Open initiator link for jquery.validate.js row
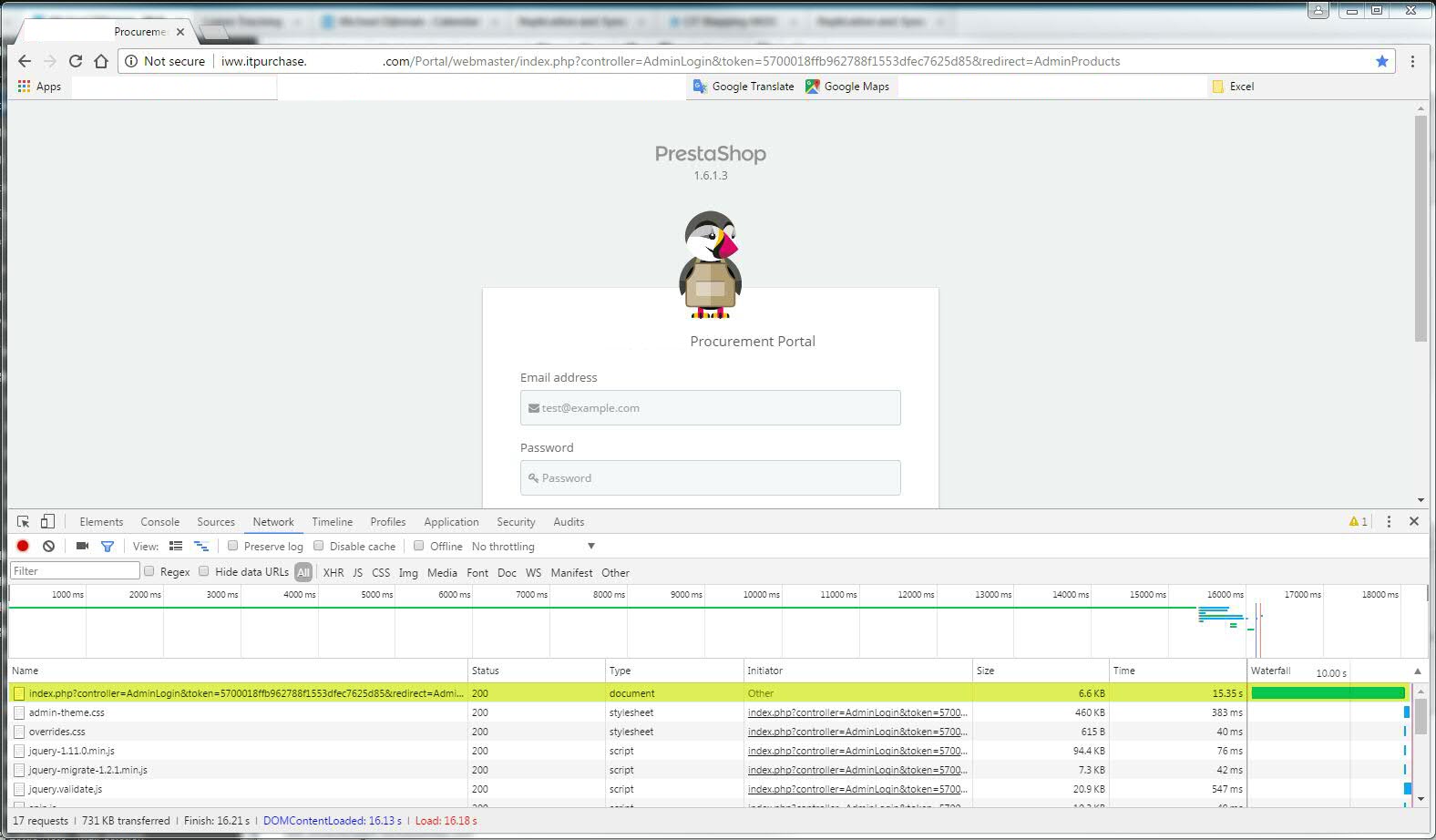Image resolution: width=1436 pixels, height=840 pixels. pyautogui.click(x=857, y=789)
